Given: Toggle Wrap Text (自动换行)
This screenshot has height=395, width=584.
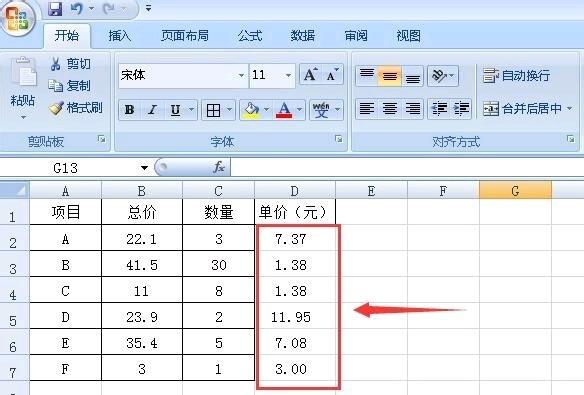Looking at the screenshot, I should pos(516,76).
